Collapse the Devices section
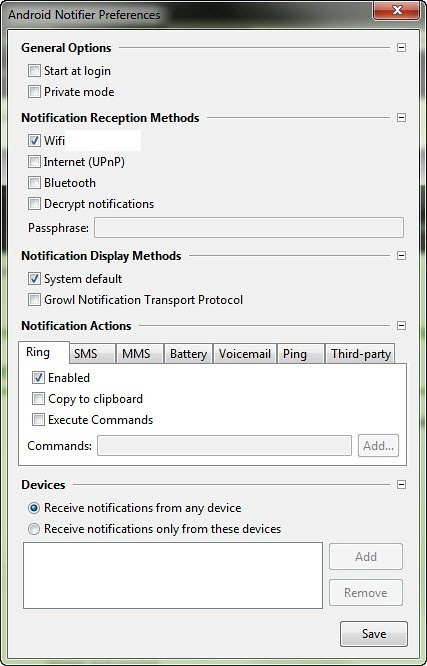Viewport: 427px width, 666px height. coord(401,485)
